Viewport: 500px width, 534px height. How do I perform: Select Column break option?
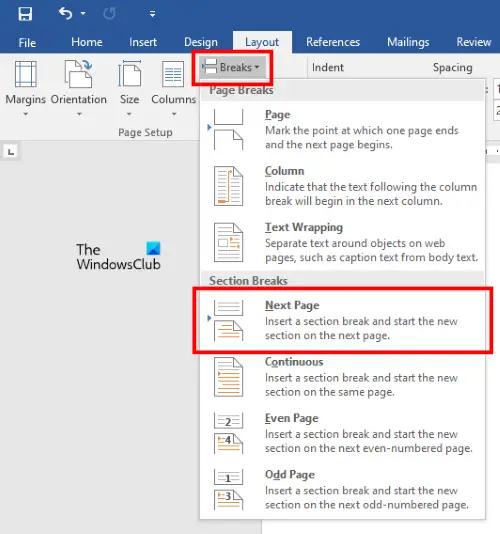pyautogui.click(x=342, y=186)
